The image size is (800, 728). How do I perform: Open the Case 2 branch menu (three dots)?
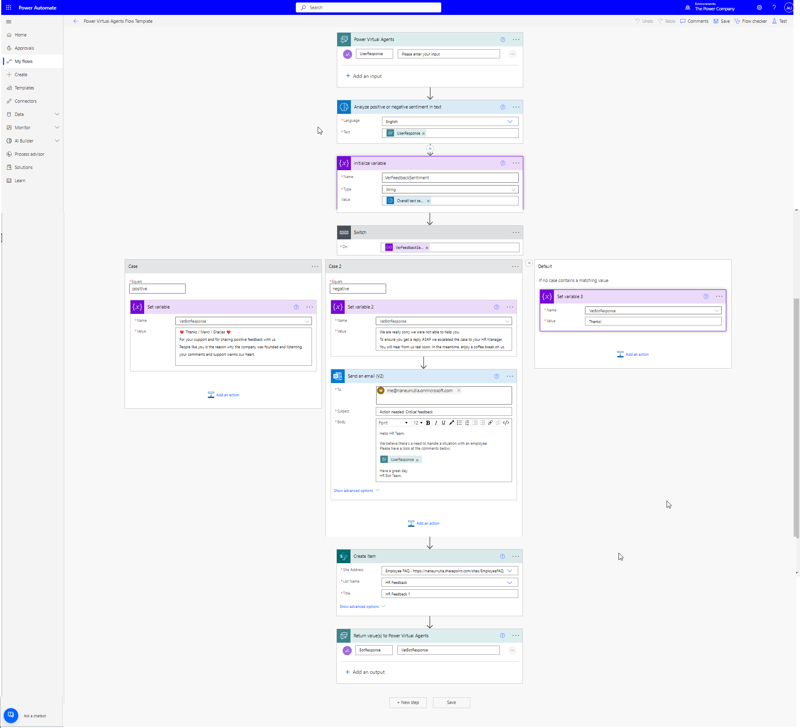coord(515,266)
